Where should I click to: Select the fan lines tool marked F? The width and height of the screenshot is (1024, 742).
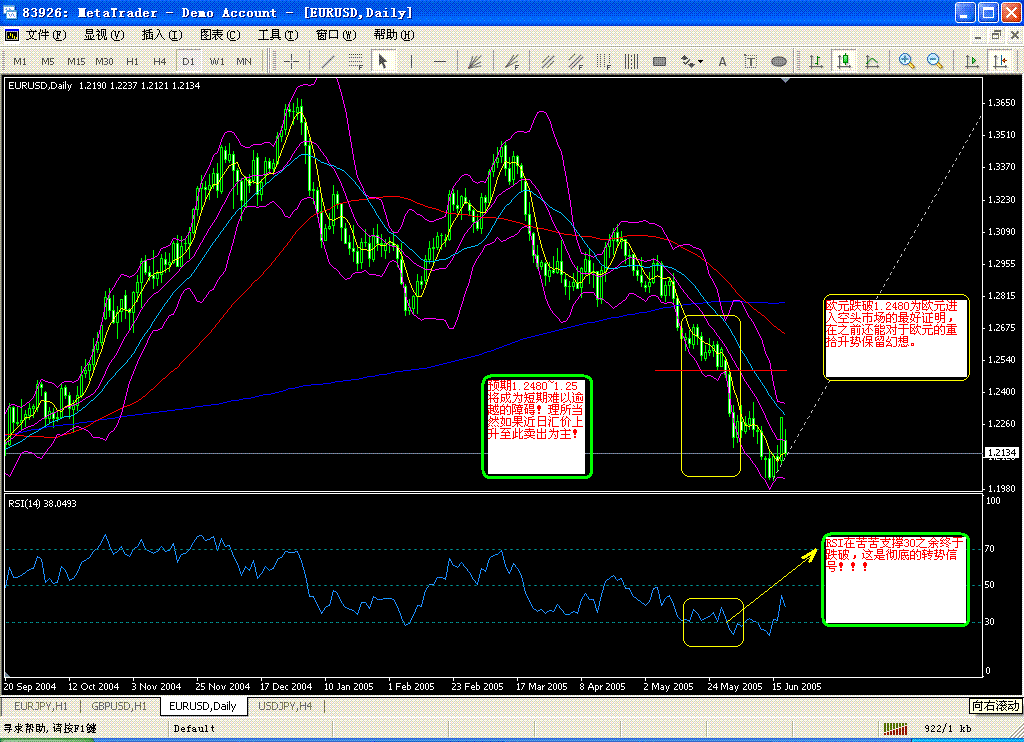pyautogui.click(x=512, y=61)
